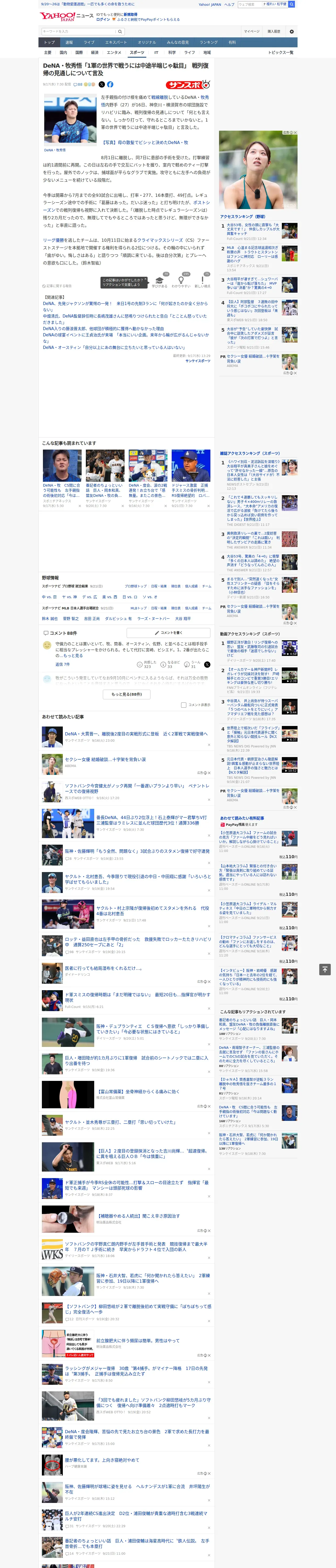
Task: Select the エキスパート tab
Action: [x=116, y=43]
